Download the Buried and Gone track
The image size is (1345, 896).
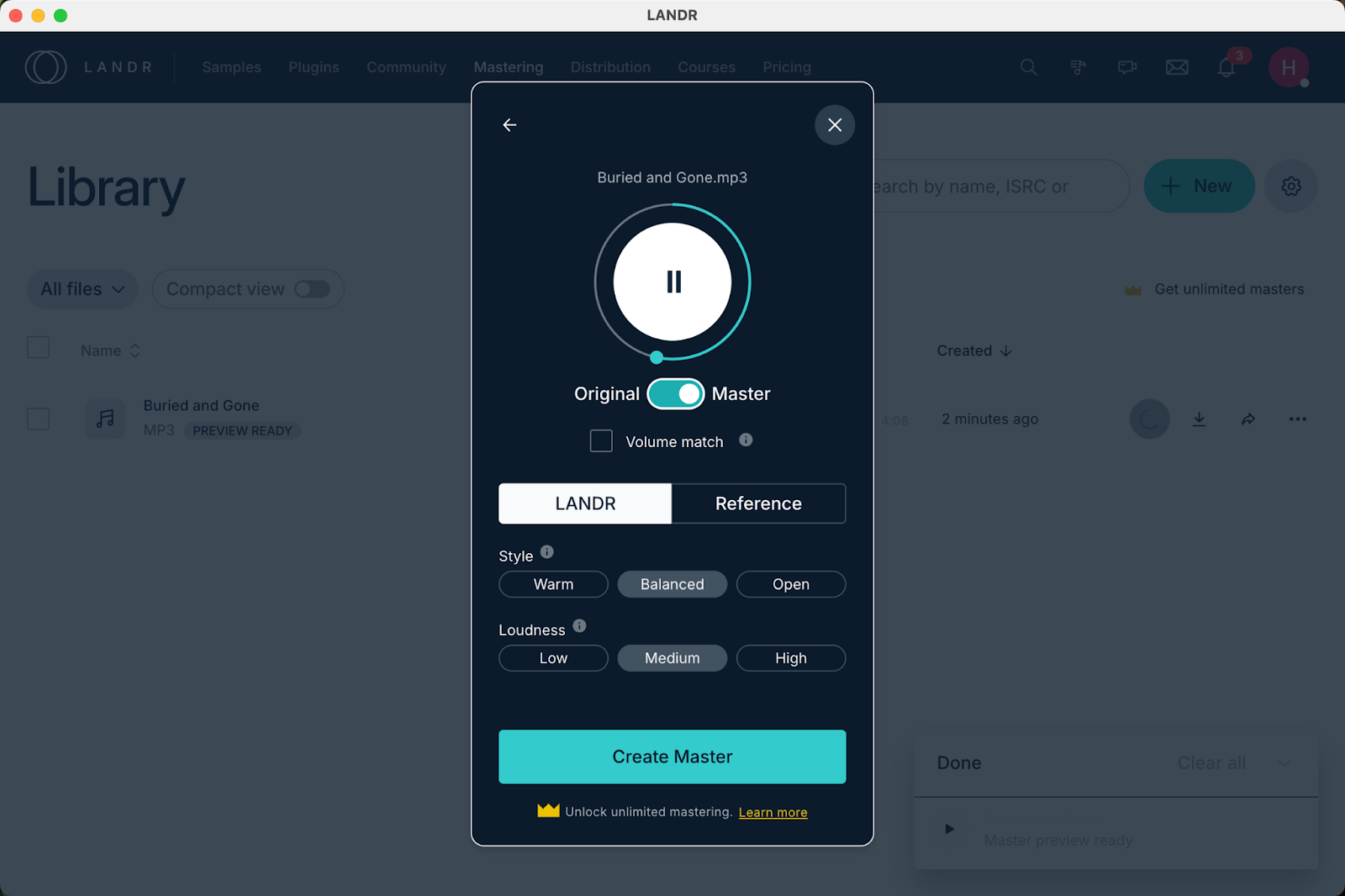coord(1200,419)
